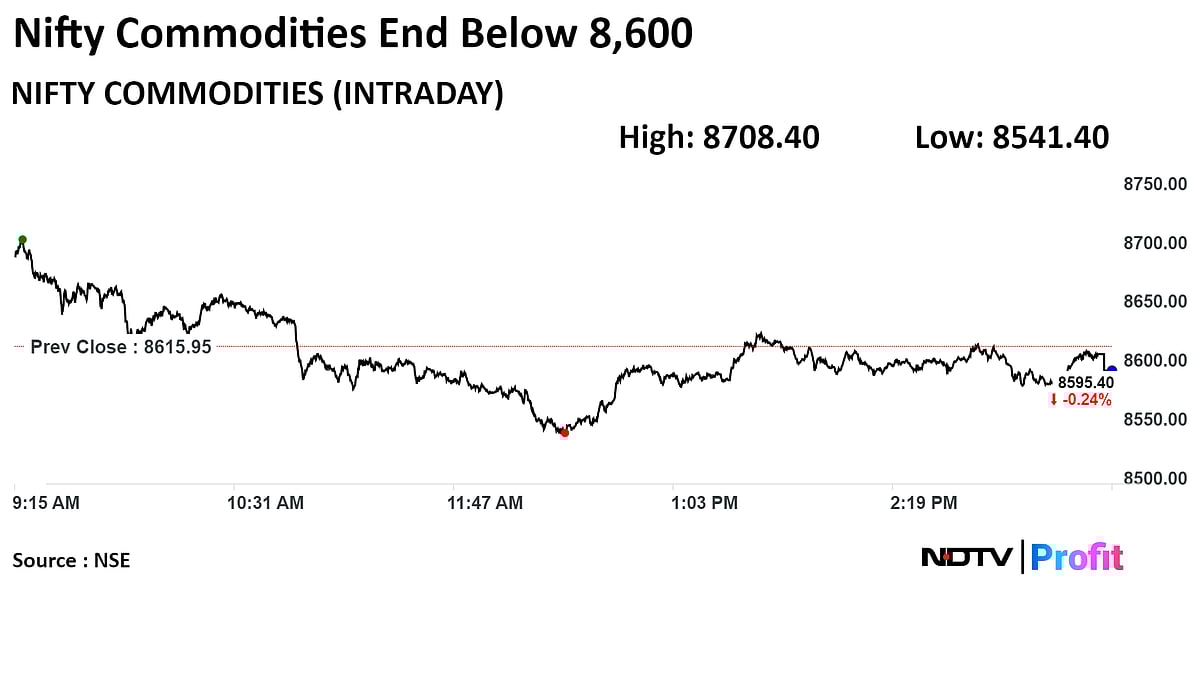Select the 10:31 AM time axis label
The width and height of the screenshot is (1200, 675).
click(x=265, y=503)
